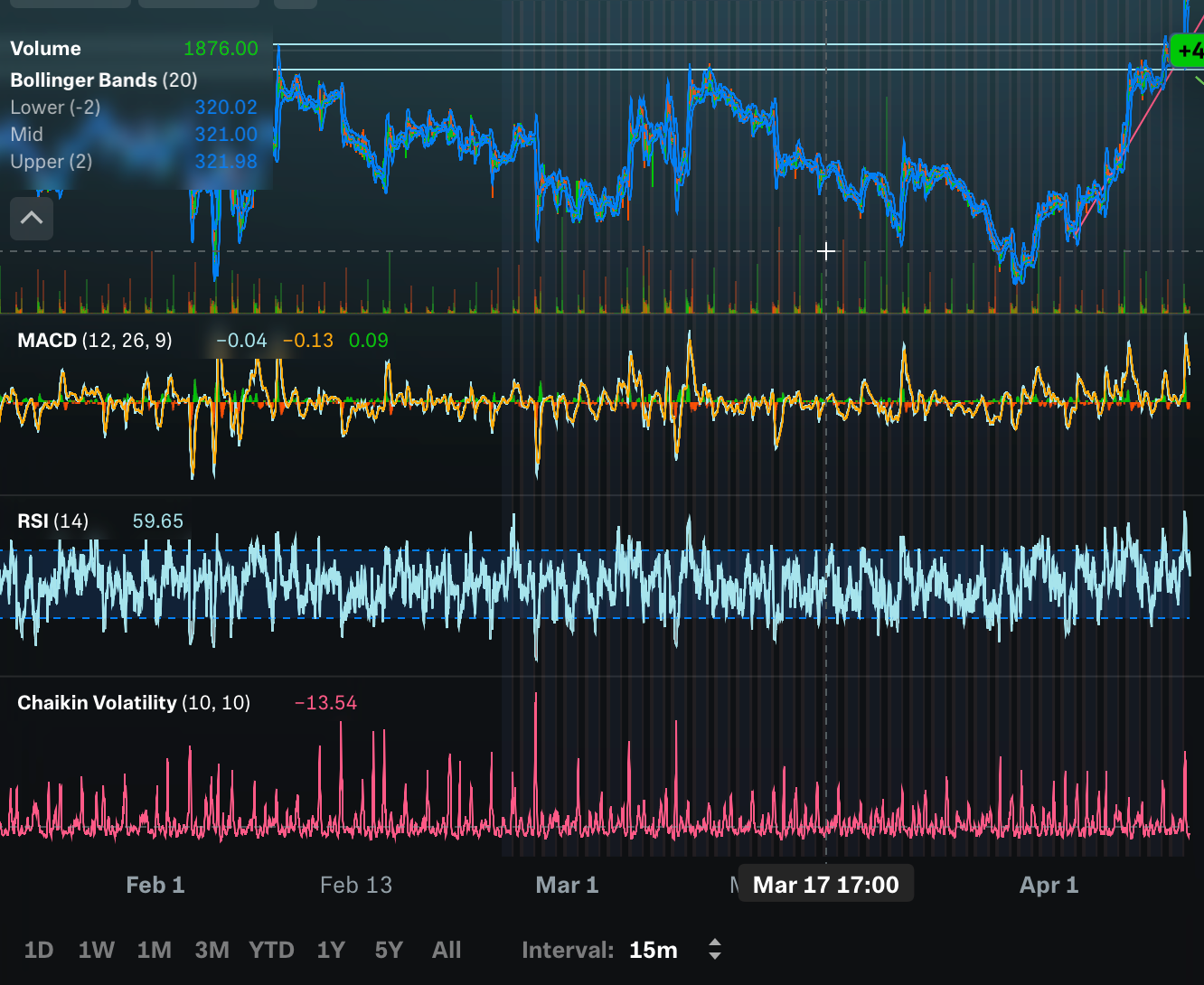The width and height of the screenshot is (1204, 985).
Task: Switch to the 1D time range
Action: [x=39, y=950]
